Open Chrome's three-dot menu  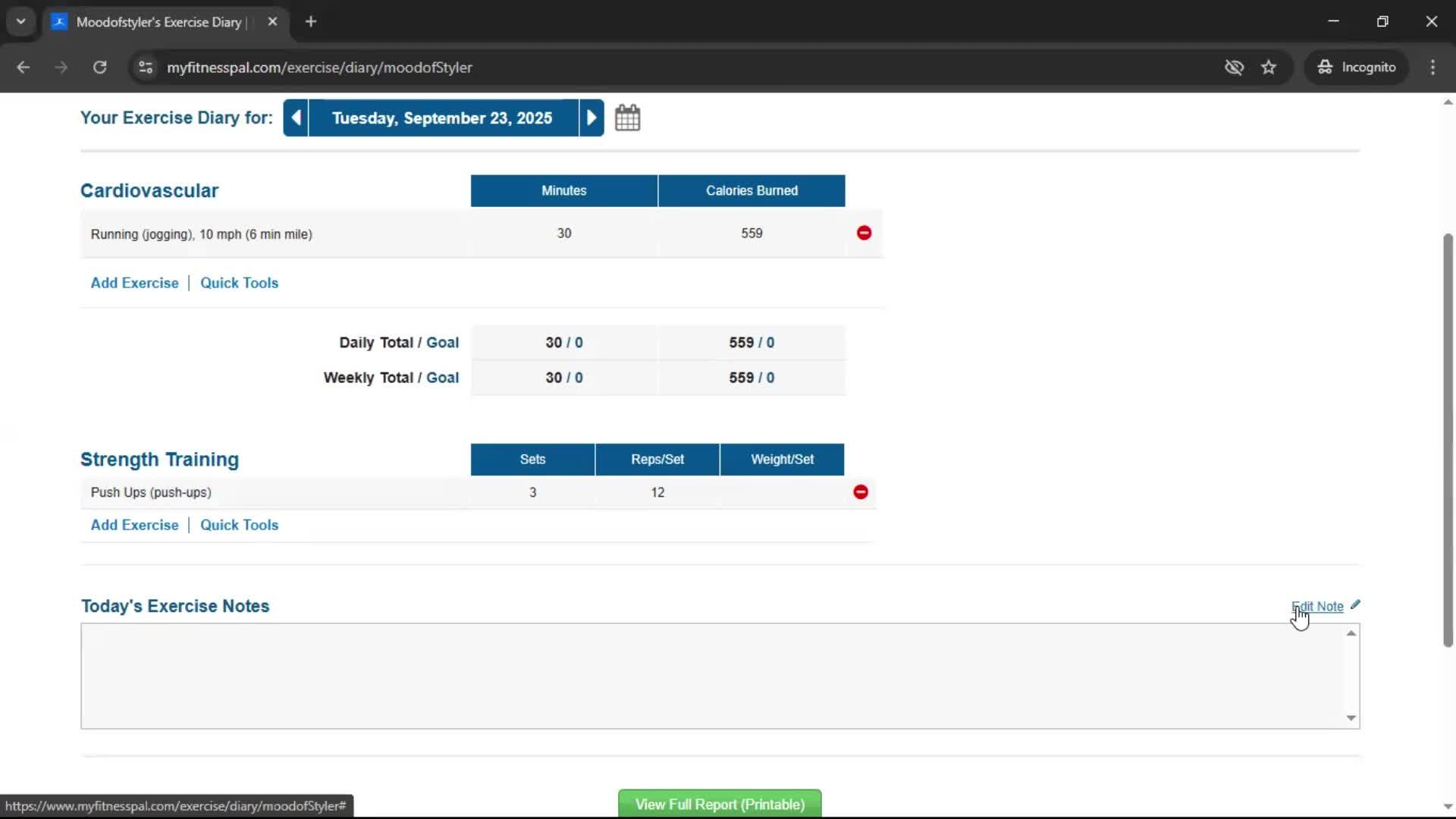point(1432,67)
